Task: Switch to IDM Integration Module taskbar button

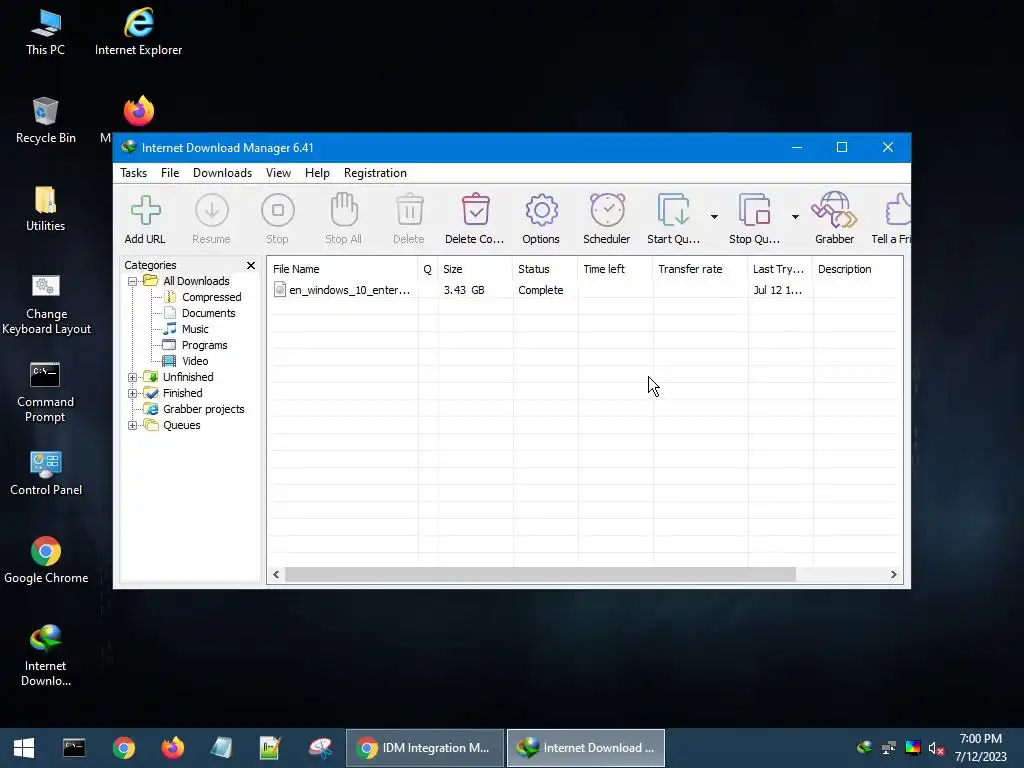Action: click(x=424, y=748)
